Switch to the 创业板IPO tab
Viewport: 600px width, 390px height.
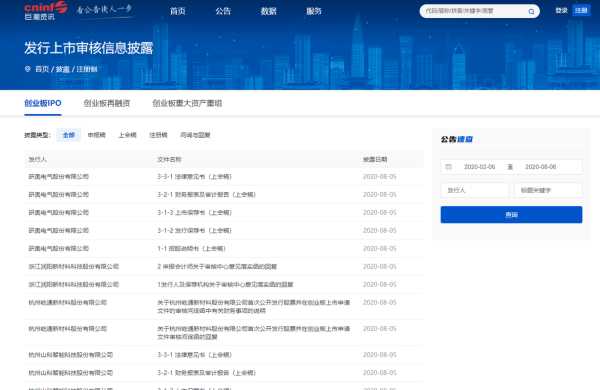[43, 103]
